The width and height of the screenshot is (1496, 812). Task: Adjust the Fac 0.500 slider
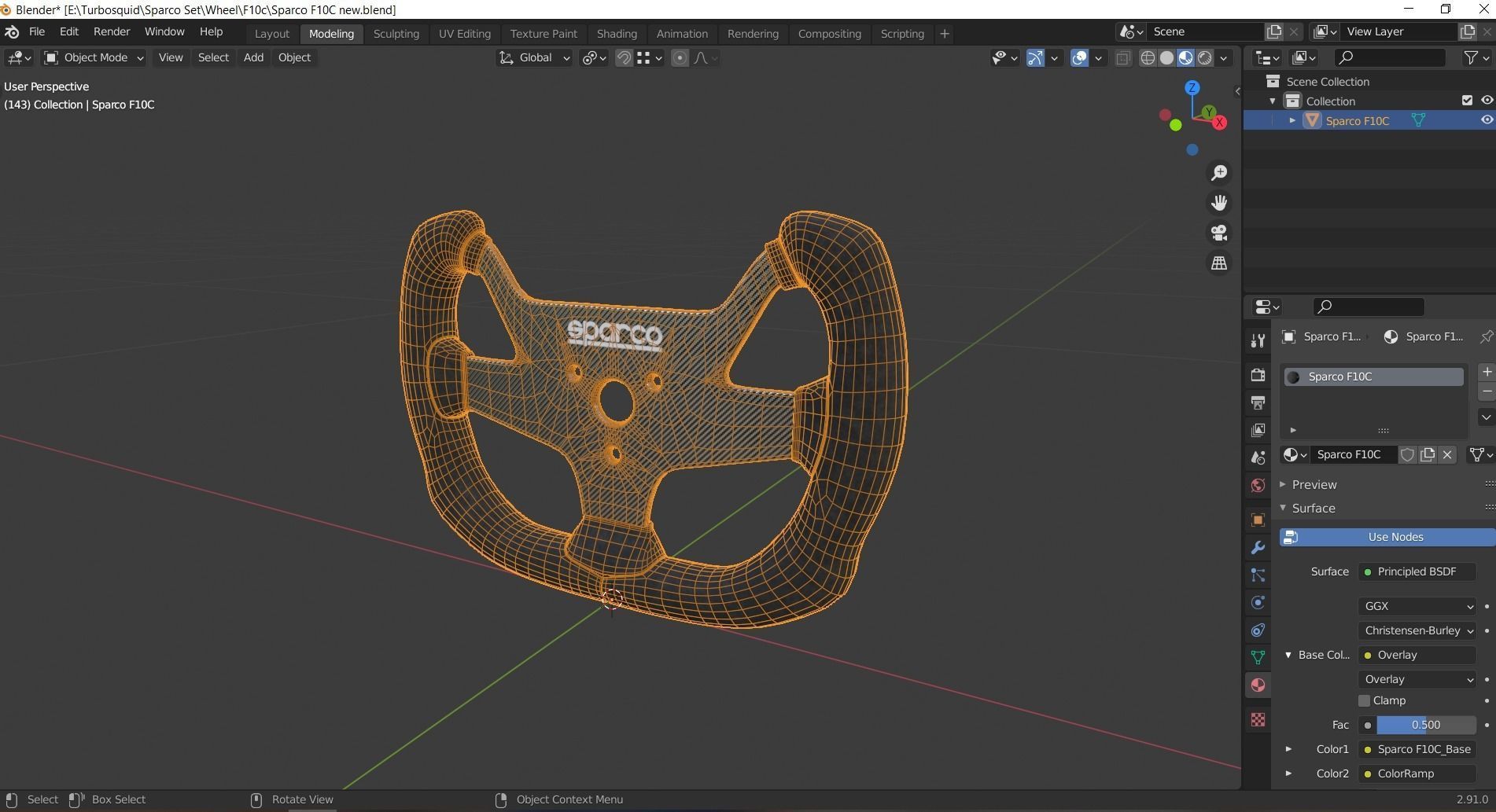(x=1425, y=725)
